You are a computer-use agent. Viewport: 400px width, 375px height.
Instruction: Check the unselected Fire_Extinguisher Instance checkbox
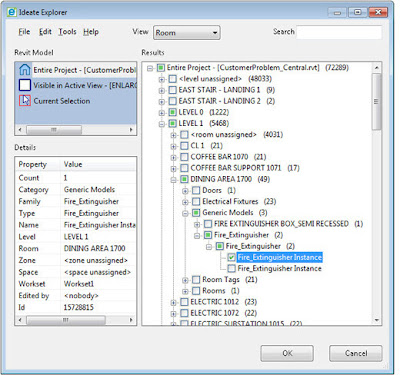click(x=231, y=268)
